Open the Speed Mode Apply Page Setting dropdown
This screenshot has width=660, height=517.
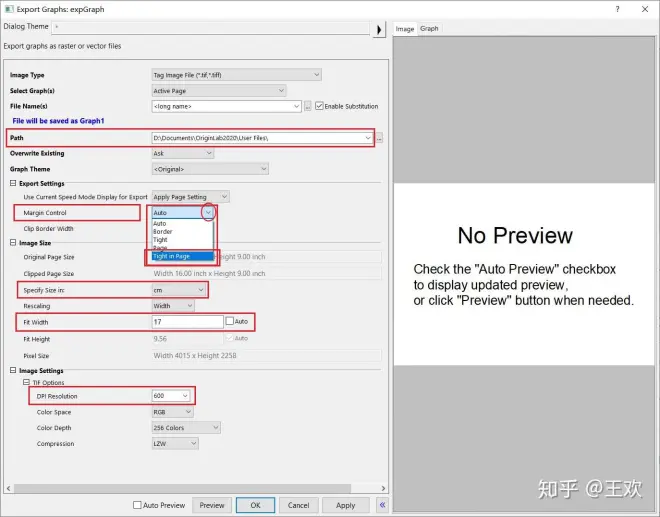tap(190, 197)
